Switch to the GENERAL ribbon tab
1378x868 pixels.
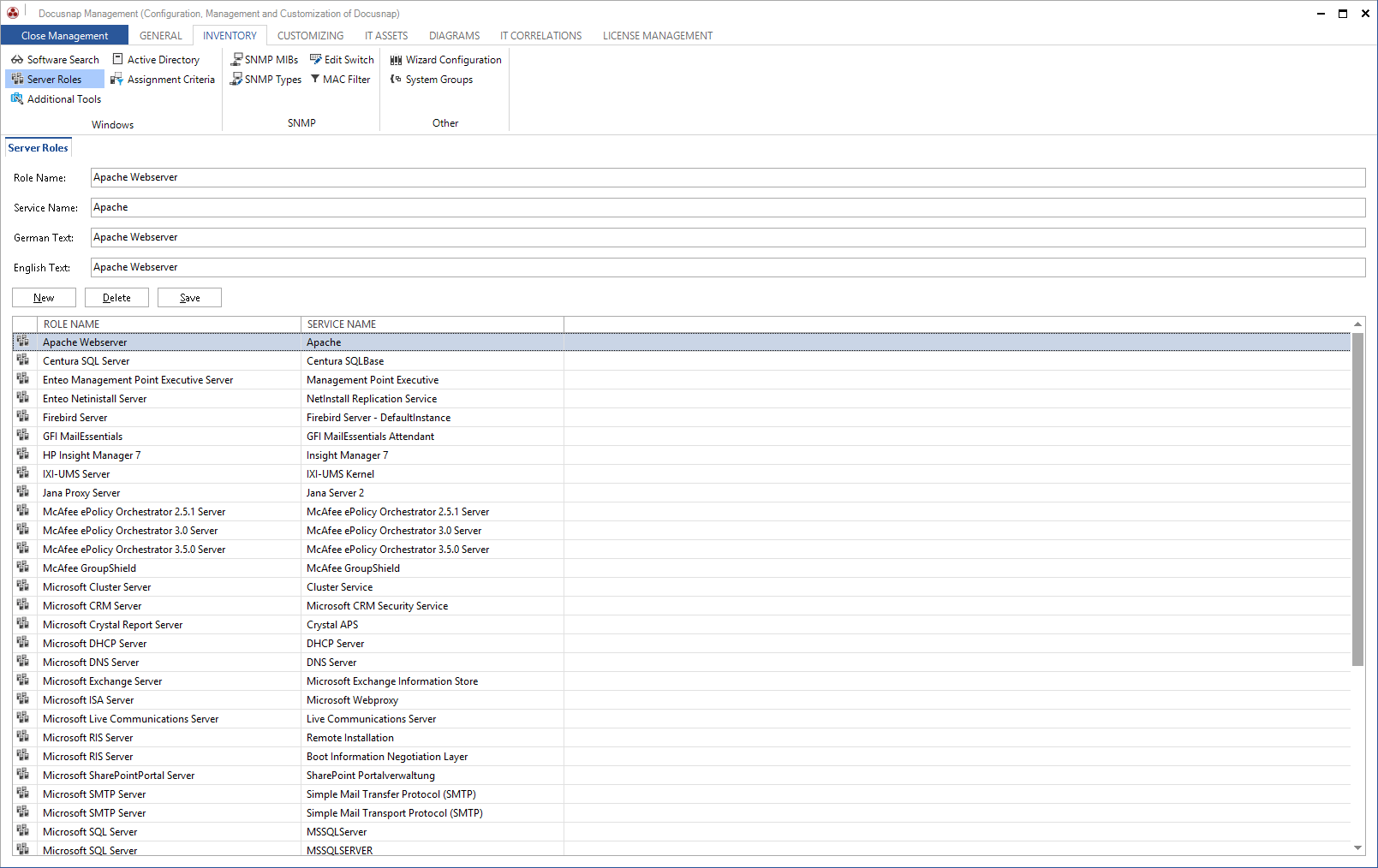coord(161,36)
